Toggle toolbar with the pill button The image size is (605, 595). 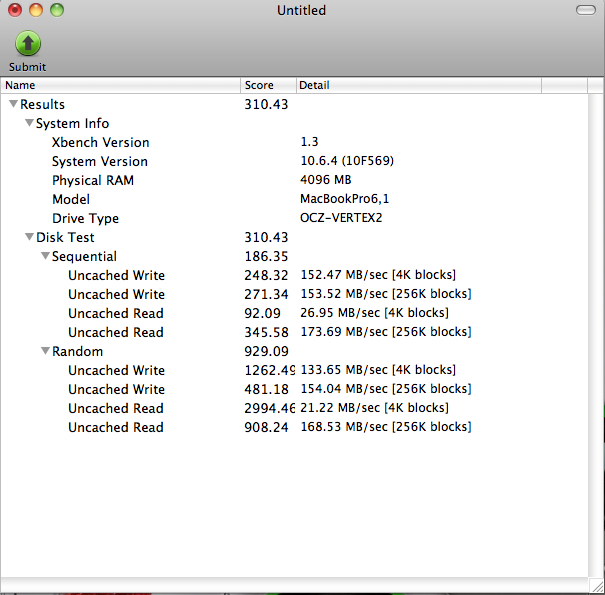click(586, 10)
